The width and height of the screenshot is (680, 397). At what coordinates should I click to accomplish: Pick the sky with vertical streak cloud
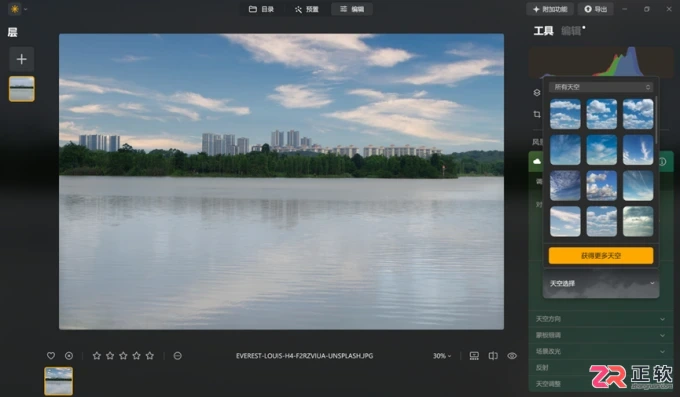click(638, 150)
